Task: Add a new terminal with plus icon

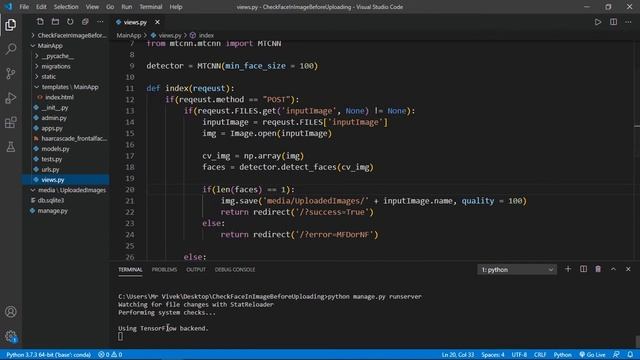Action: pyautogui.click(x=568, y=269)
